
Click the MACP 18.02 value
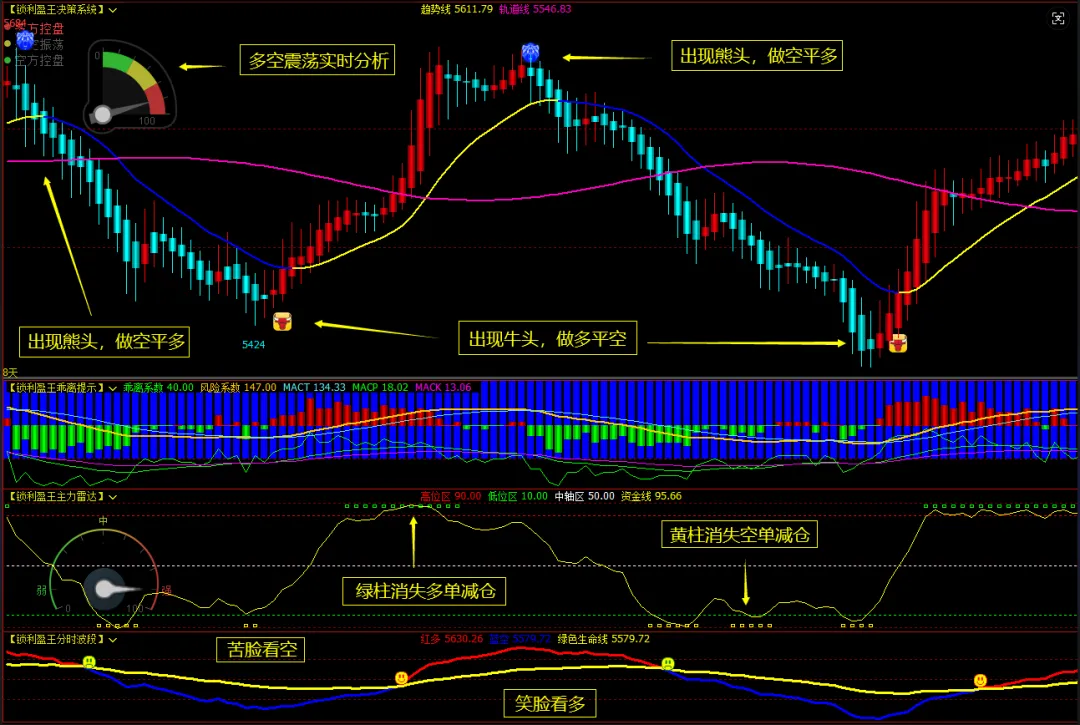(x=380, y=388)
